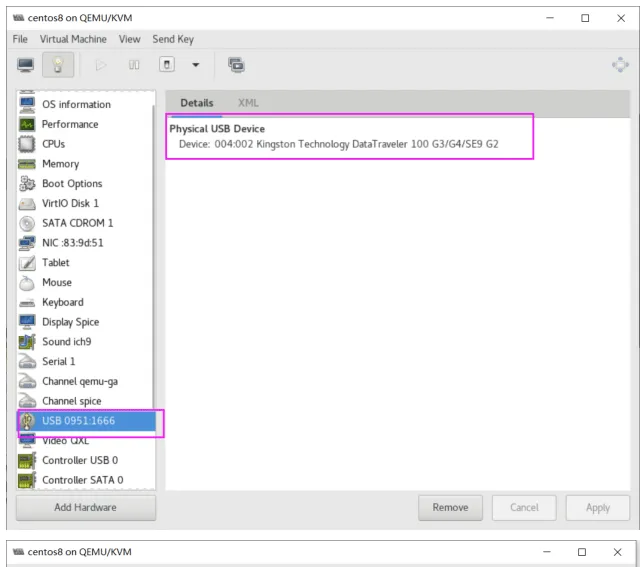Click the Remove button
Viewport: 642px width, 567px height.
(x=450, y=508)
